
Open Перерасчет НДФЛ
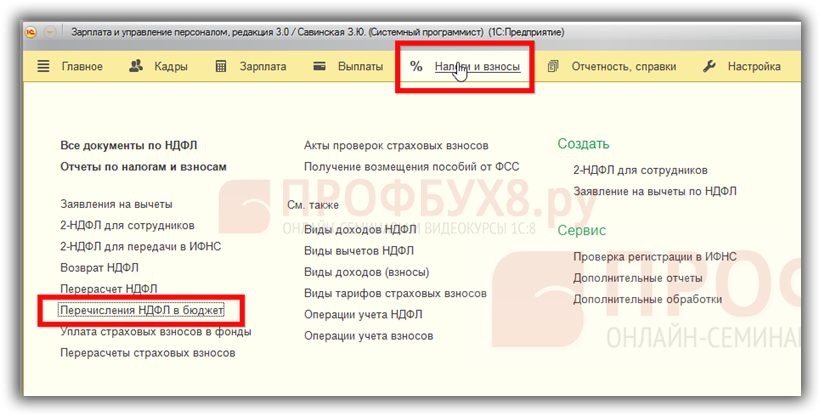109,289
